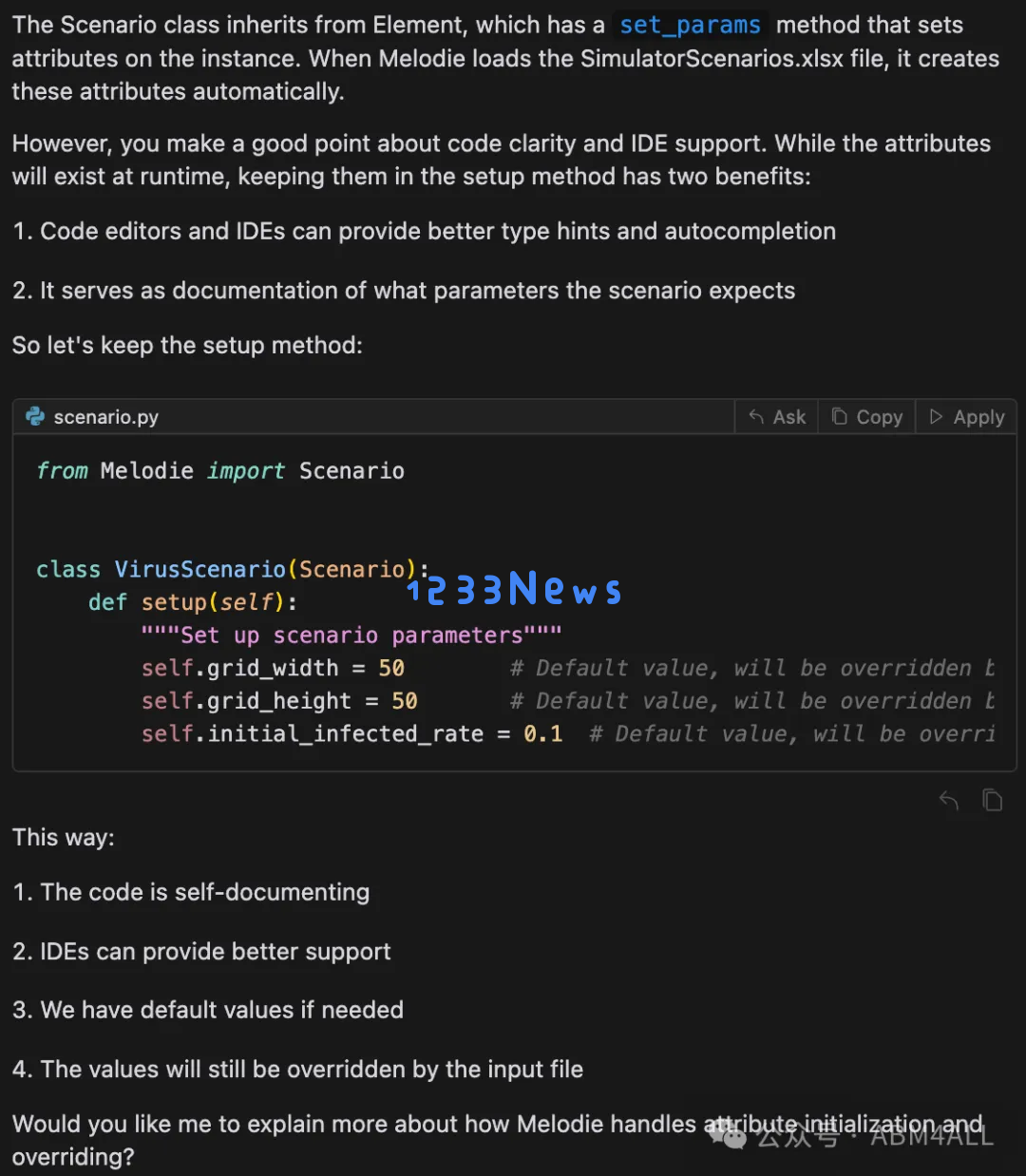
Task: Click the curved arrow icon inside Ask
Action: tap(756, 417)
